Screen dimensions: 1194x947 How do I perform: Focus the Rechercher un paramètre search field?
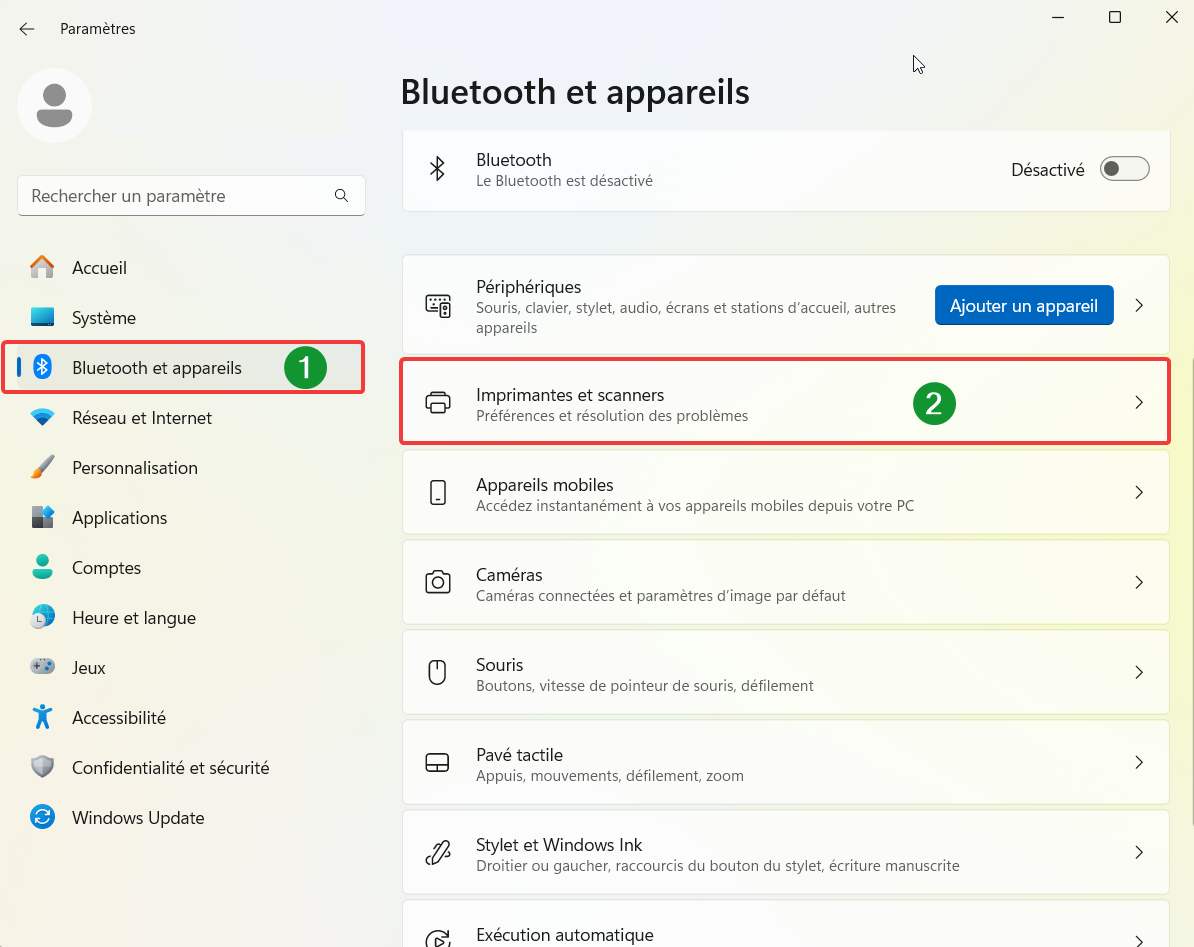click(x=175, y=196)
